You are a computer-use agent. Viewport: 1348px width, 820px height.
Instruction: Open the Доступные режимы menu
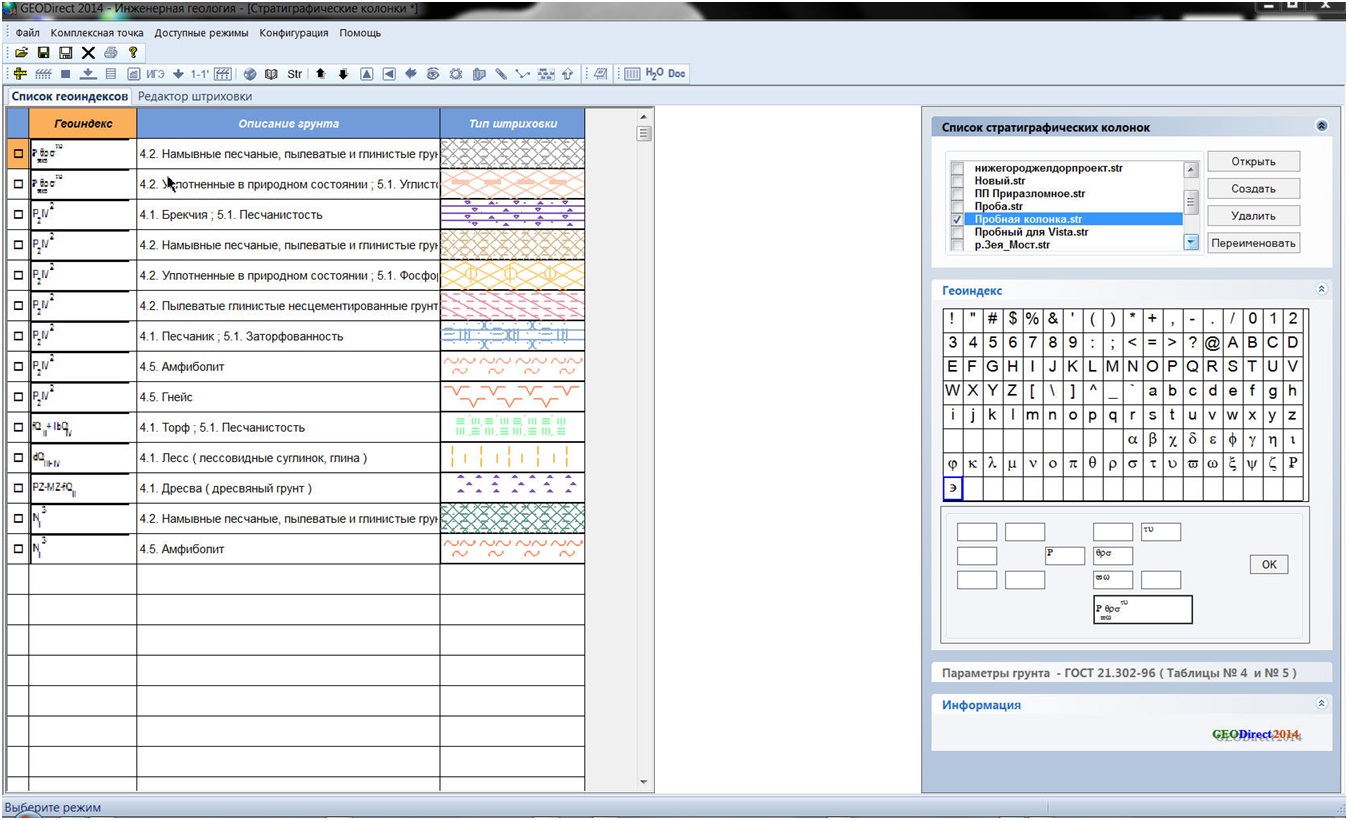[x=201, y=33]
